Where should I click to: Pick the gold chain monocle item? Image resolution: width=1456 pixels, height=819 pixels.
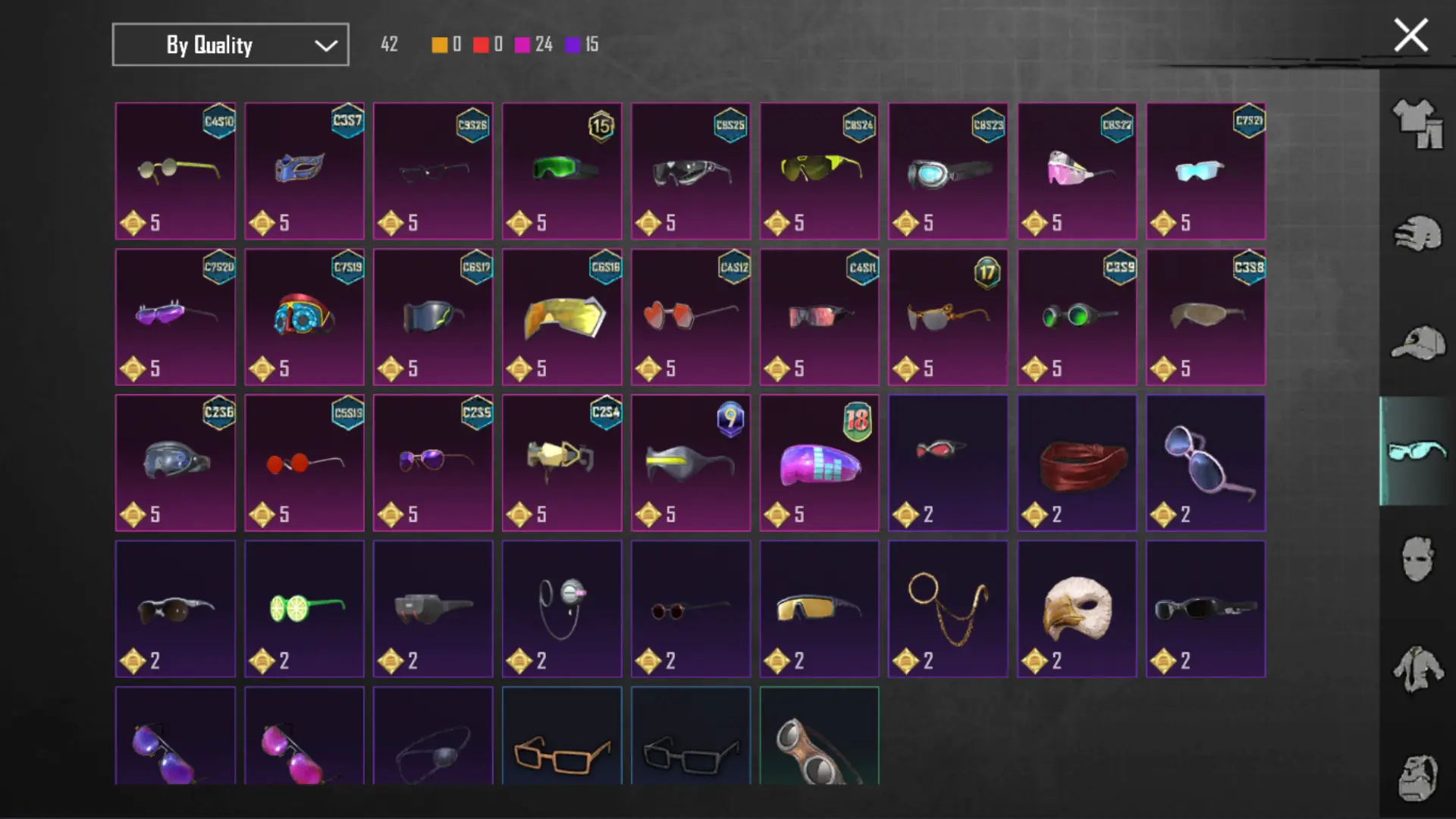(x=948, y=609)
